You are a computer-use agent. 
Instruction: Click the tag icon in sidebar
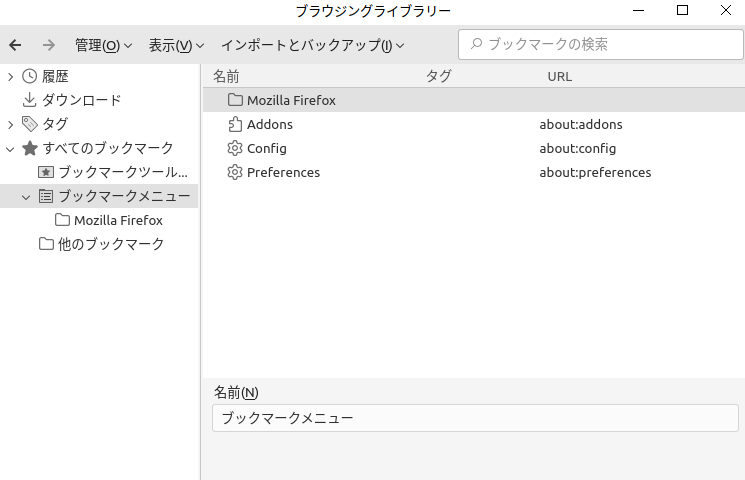[x=29, y=124]
